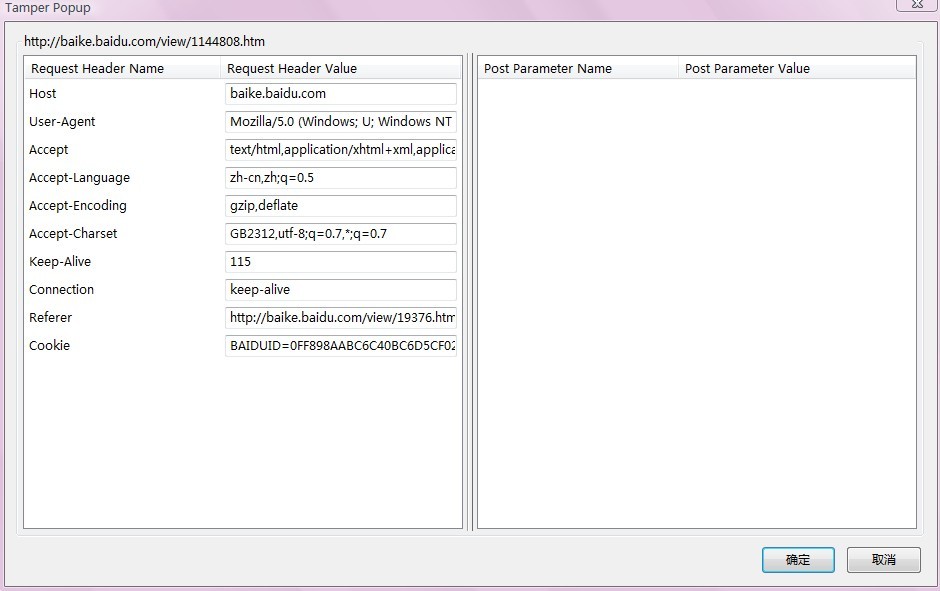Select the Connection name label

click(x=62, y=290)
